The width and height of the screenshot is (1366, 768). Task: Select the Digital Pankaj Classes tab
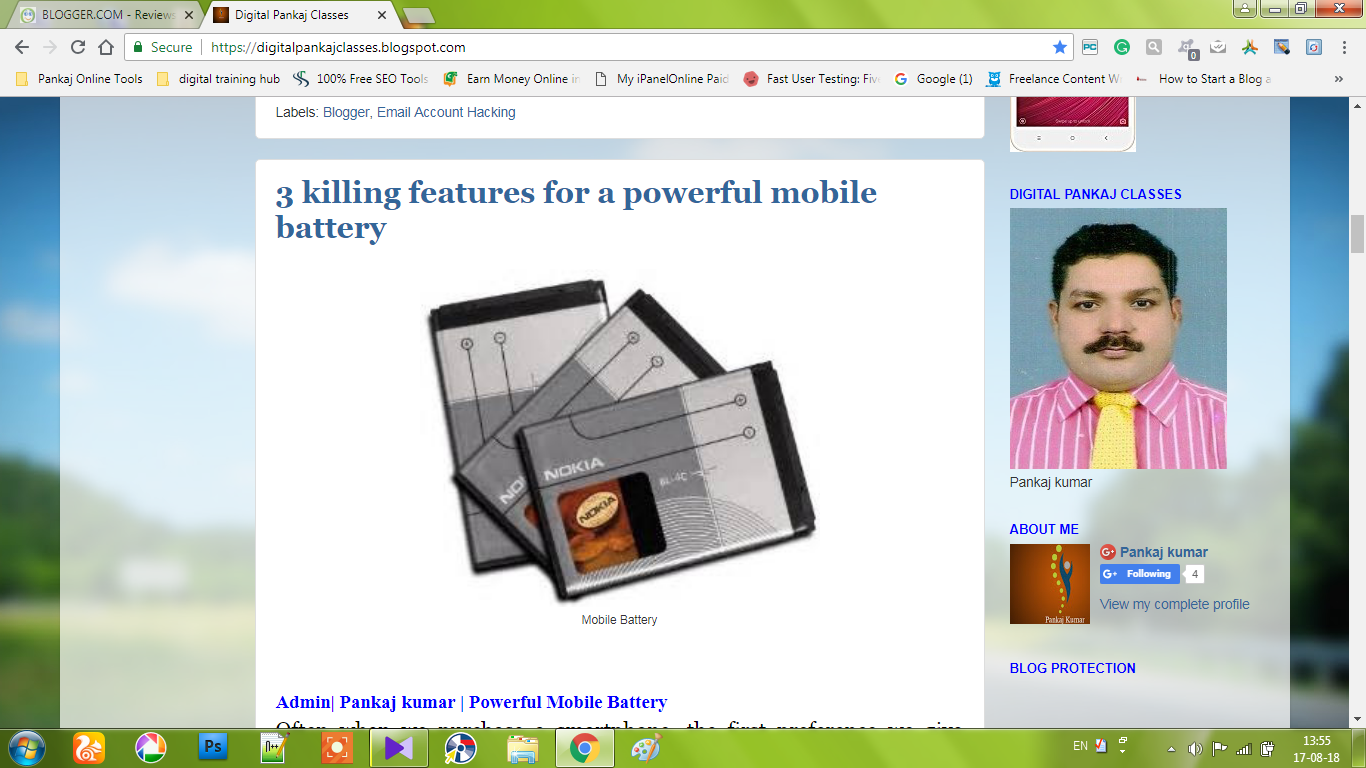tap(300, 15)
